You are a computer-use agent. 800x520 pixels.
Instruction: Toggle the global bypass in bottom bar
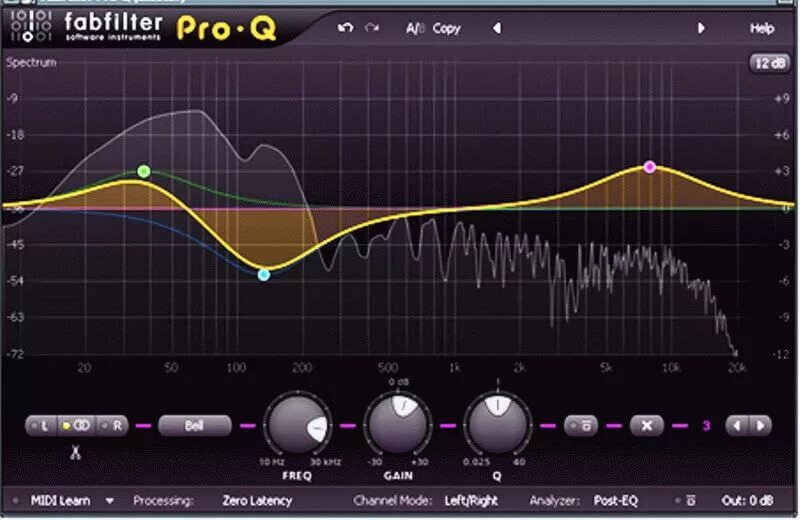[x=685, y=501]
